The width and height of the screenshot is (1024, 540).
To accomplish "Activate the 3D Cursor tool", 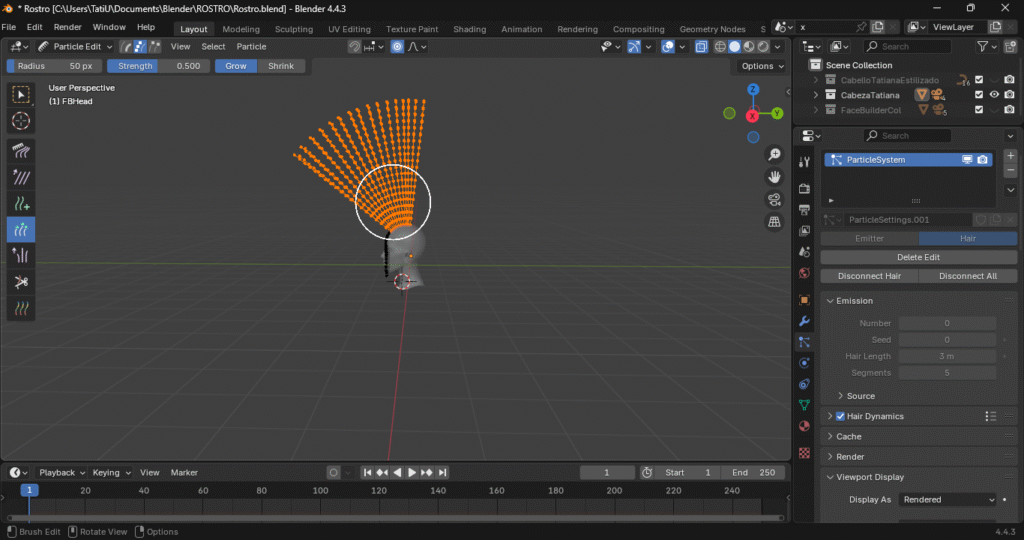I will pyautogui.click(x=21, y=121).
